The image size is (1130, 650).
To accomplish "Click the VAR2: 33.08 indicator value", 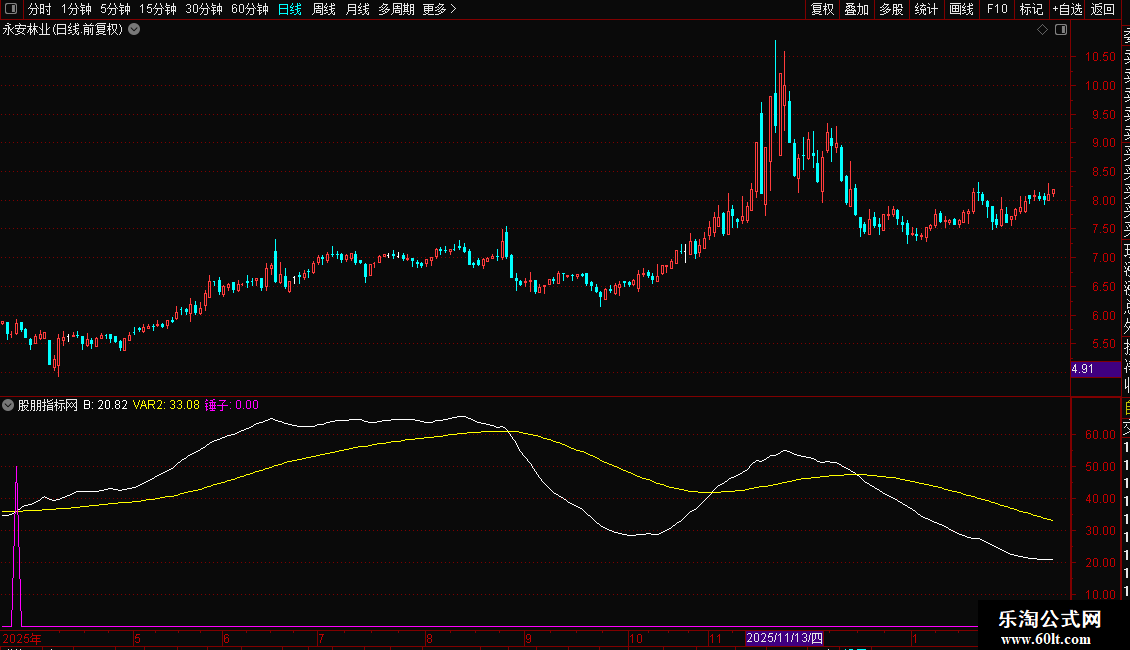I will [166, 405].
